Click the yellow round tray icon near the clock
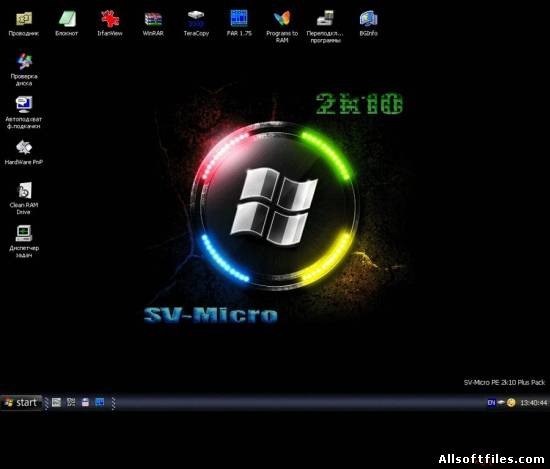550x469 pixels. pos(511,403)
